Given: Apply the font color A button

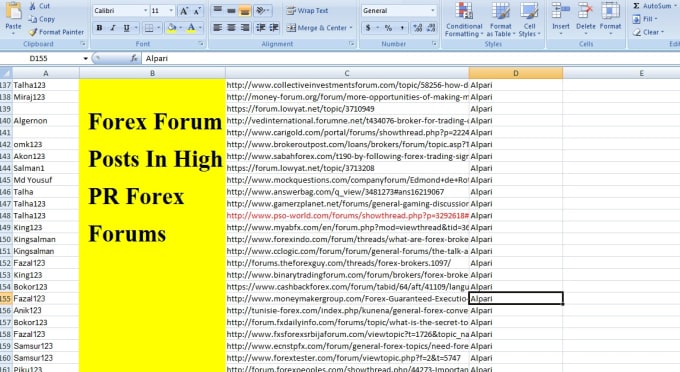Looking at the screenshot, I should 191,28.
